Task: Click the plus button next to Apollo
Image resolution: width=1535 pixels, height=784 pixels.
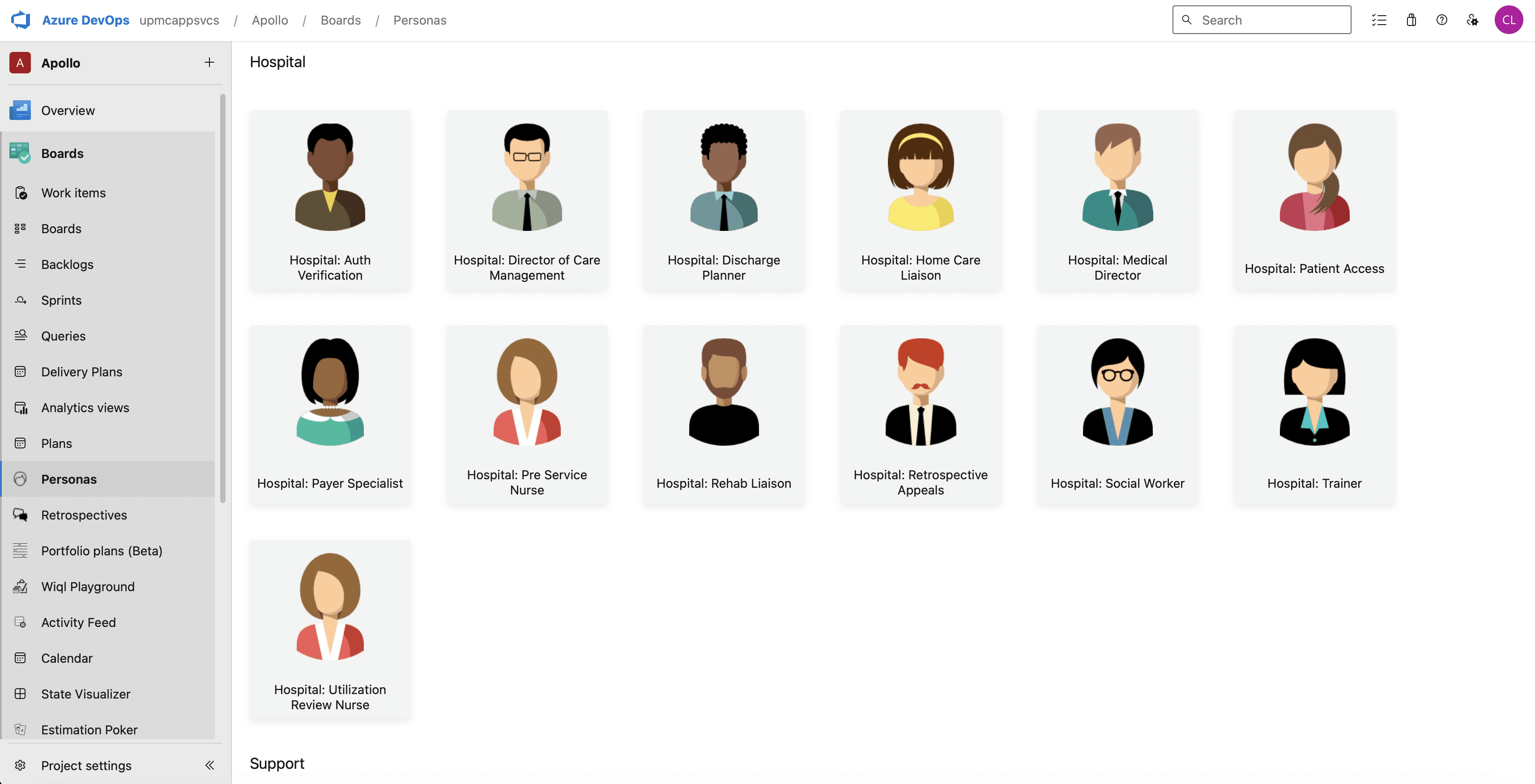Action: click(x=209, y=63)
